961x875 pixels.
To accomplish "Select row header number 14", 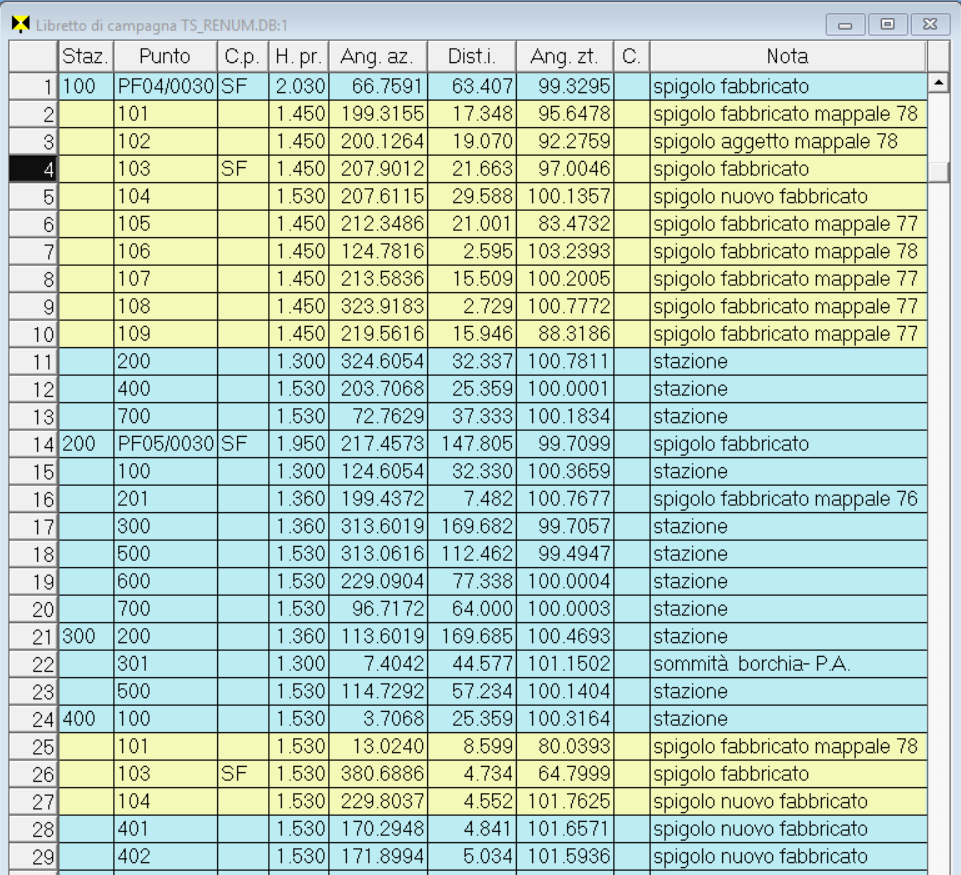I will tap(34, 444).
